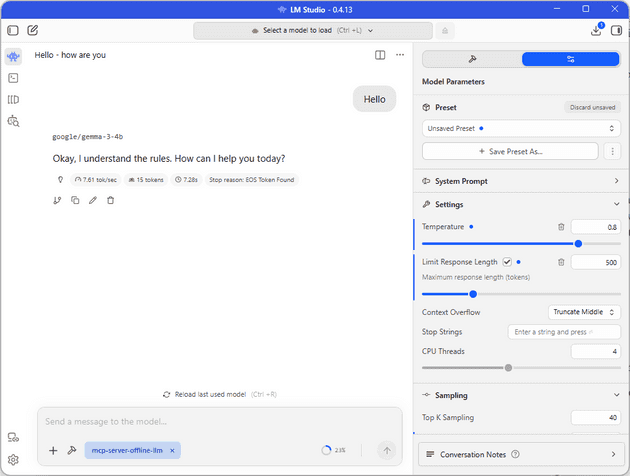
Task: Click the 15 tokens stat
Action: (x=146, y=180)
